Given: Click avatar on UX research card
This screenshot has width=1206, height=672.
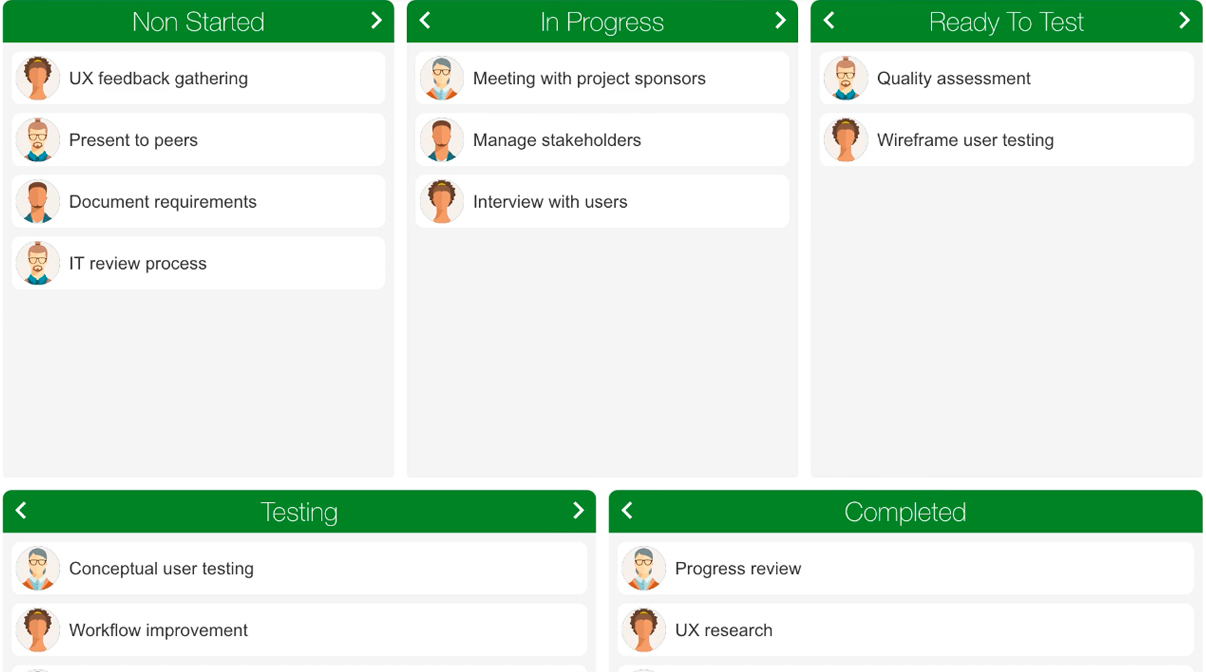Looking at the screenshot, I should point(644,630).
